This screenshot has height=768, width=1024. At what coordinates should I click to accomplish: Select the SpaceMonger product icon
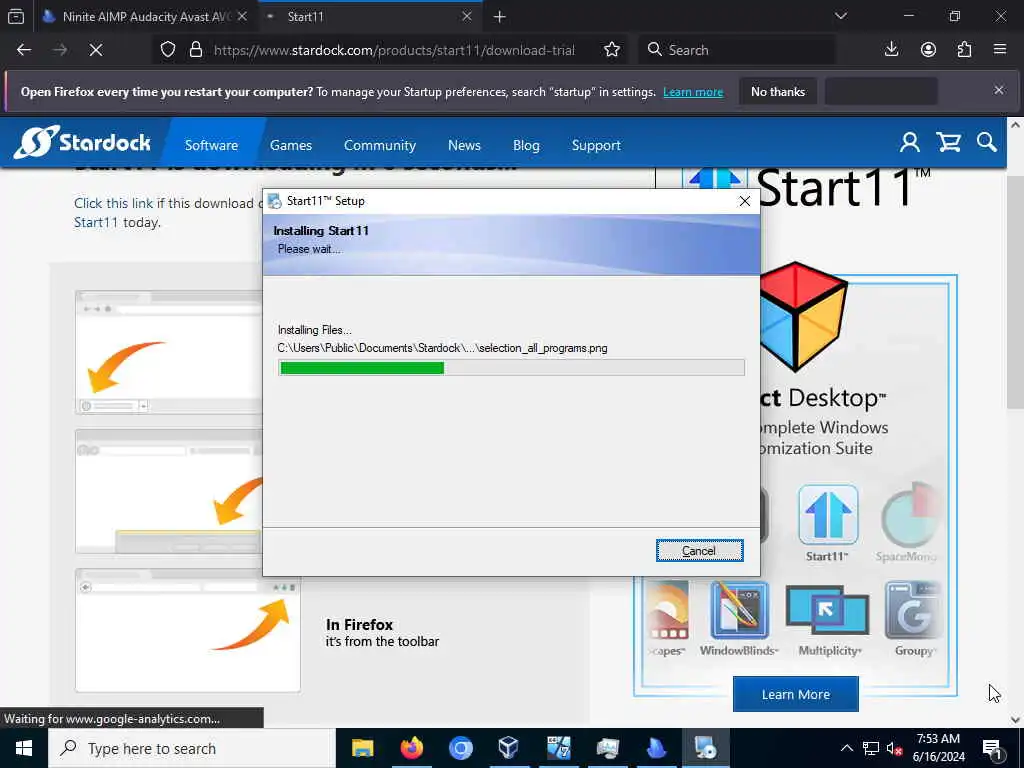[909, 522]
